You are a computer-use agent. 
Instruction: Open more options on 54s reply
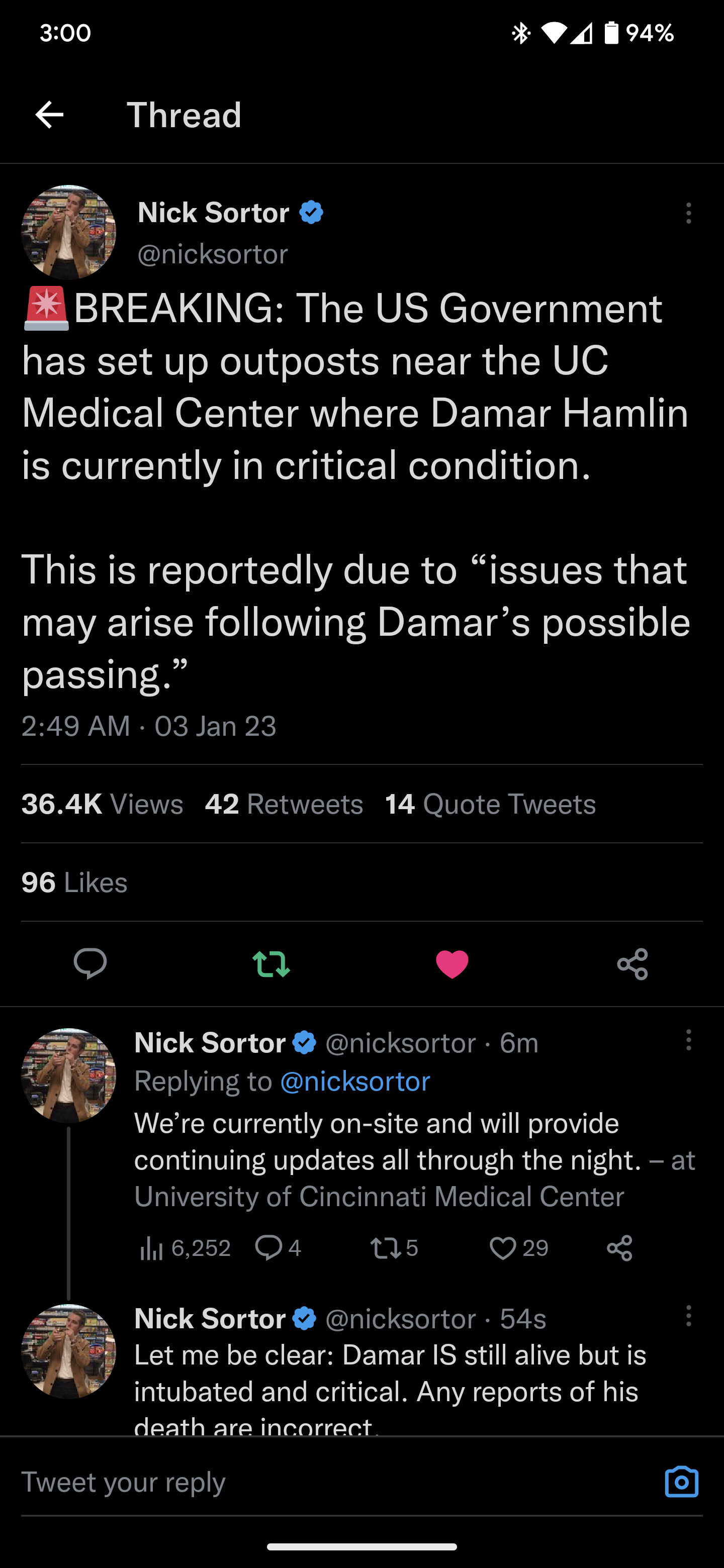coord(689,1315)
